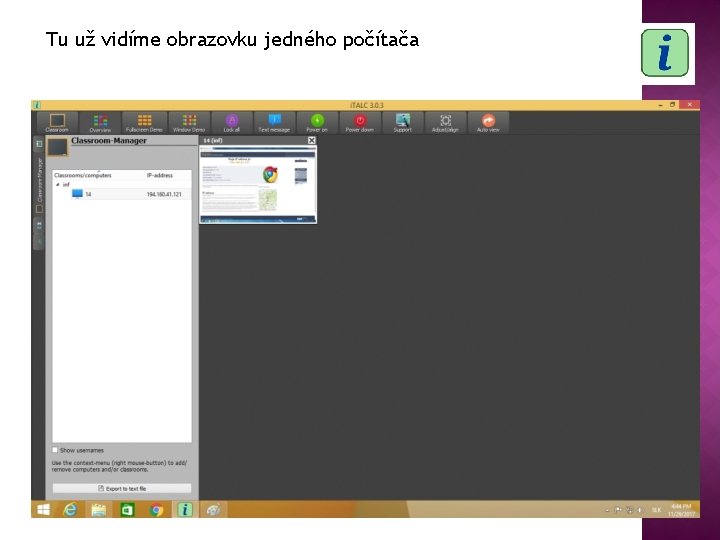
Task: Click the Paint taskbar icon
Action: tap(214, 510)
